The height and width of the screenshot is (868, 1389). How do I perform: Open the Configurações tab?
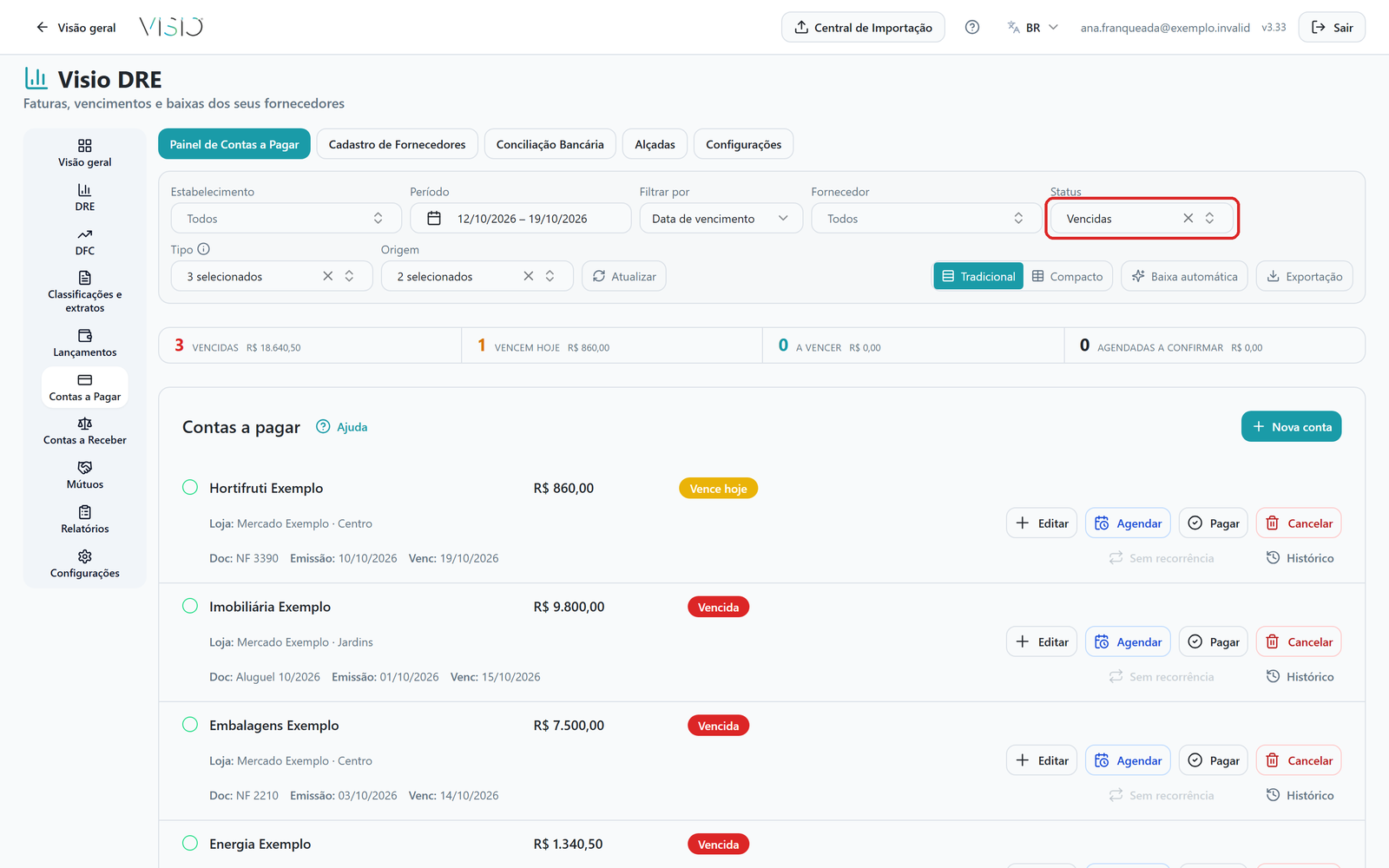pyautogui.click(x=743, y=144)
